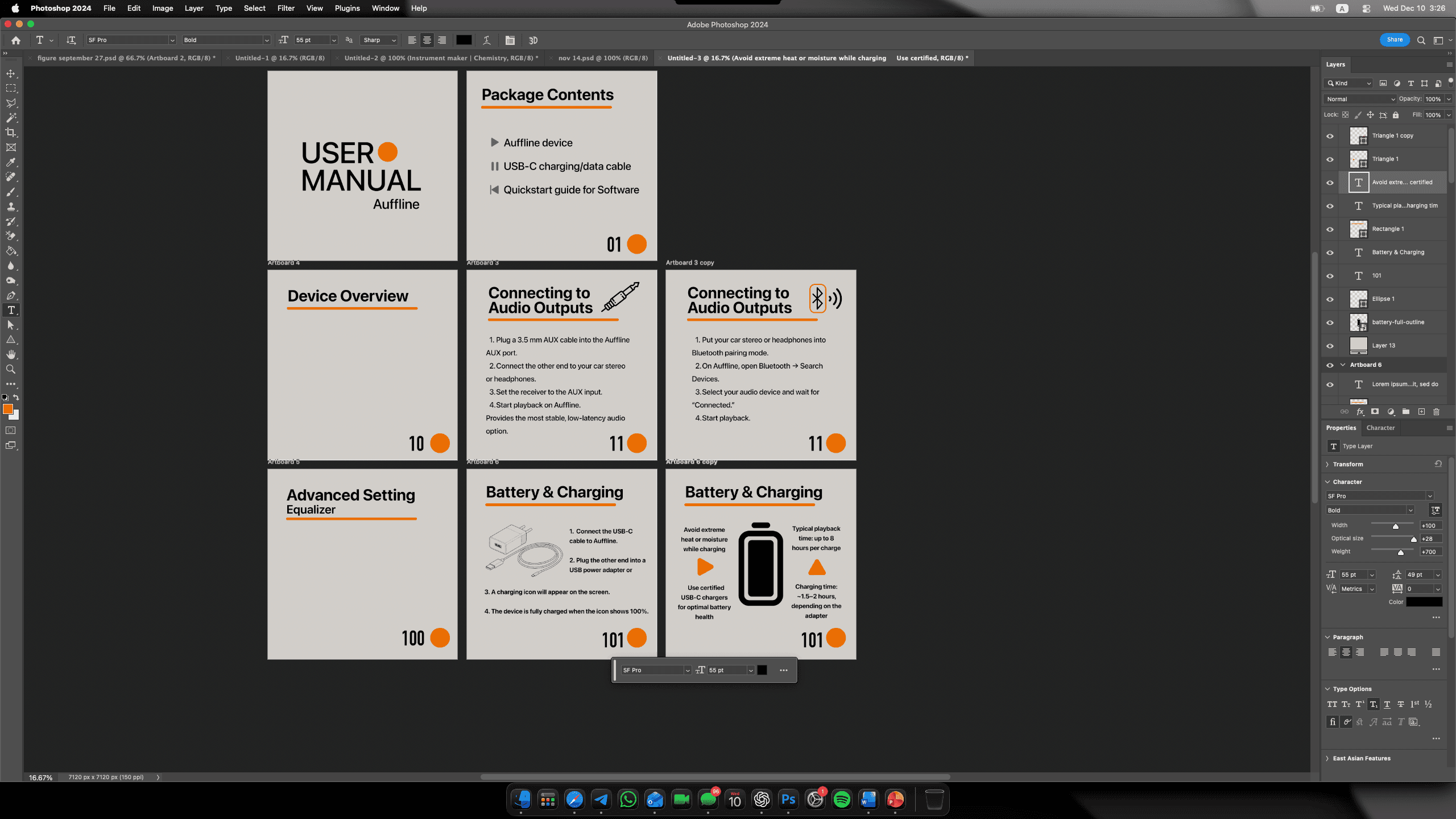The width and height of the screenshot is (1456, 819).
Task: Hide the Battery & Charging text layer
Action: click(1330, 253)
